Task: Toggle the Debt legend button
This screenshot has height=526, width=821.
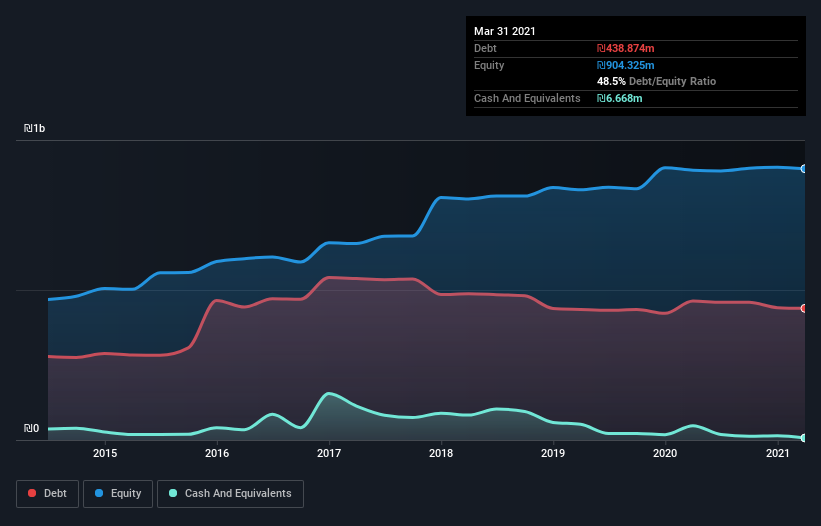Action: point(48,494)
